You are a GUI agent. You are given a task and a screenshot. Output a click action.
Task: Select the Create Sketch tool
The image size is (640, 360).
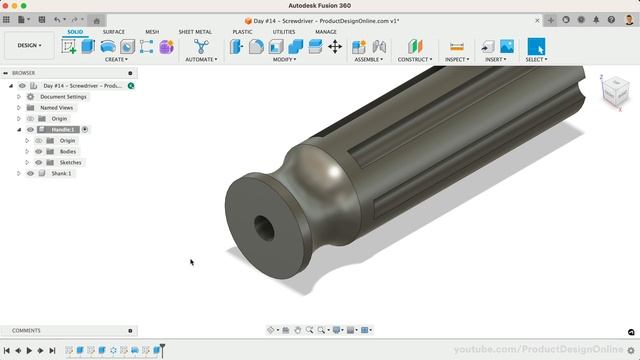coord(69,47)
